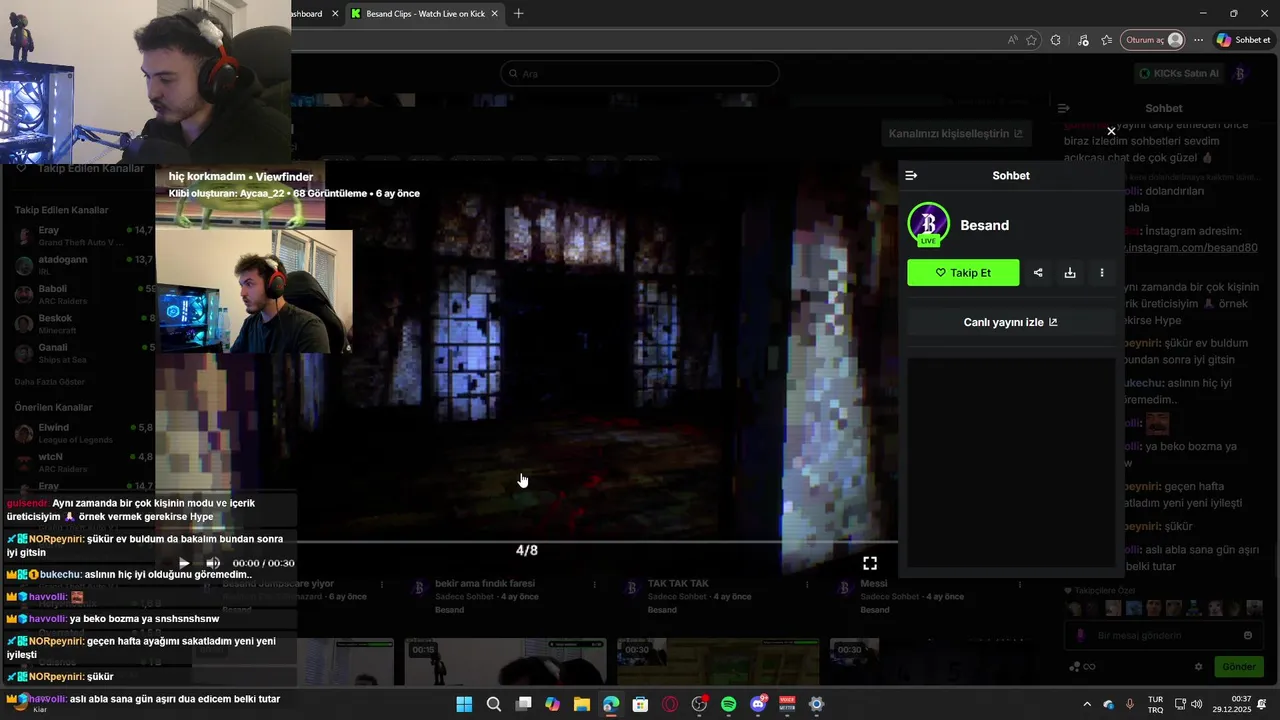This screenshot has width=1280, height=720.
Task: Open bekir ama fındık faresi clip title
Action: click(485, 583)
